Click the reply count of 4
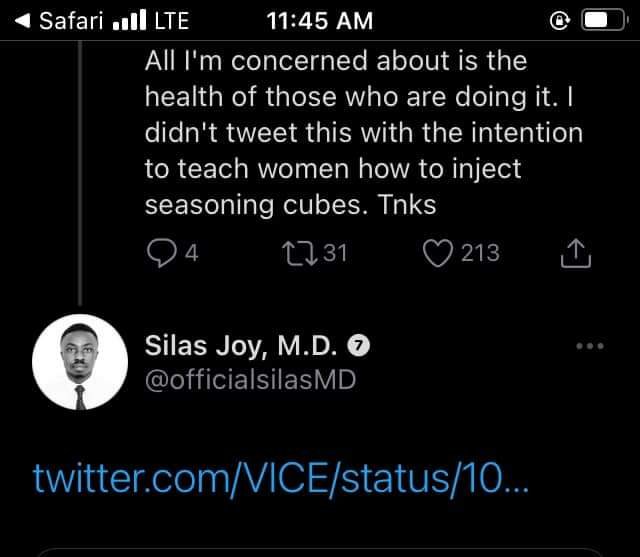The image size is (640, 557). click(192, 253)
